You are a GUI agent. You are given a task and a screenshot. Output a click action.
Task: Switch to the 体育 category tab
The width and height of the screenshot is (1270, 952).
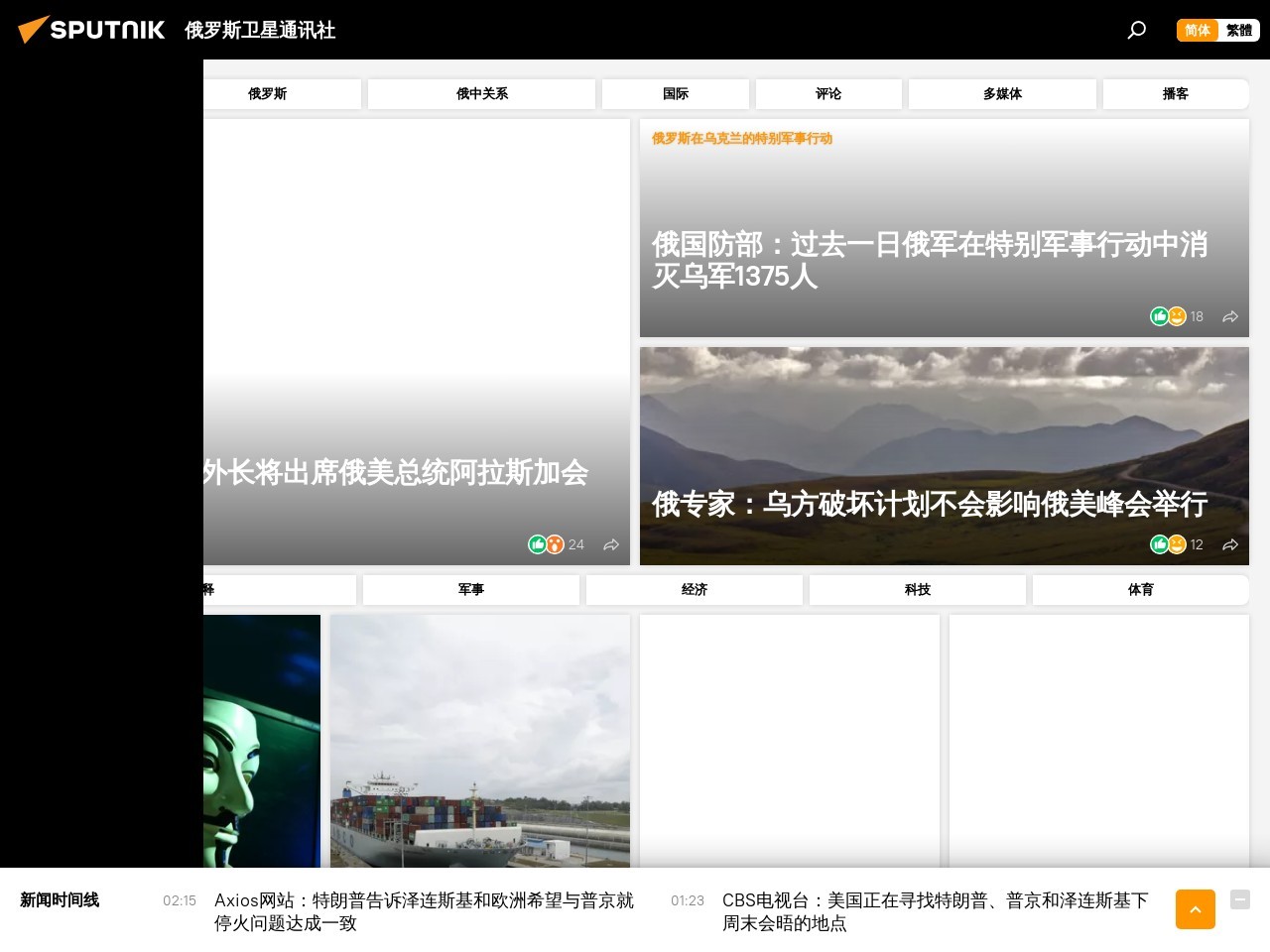pos(1141,589)
